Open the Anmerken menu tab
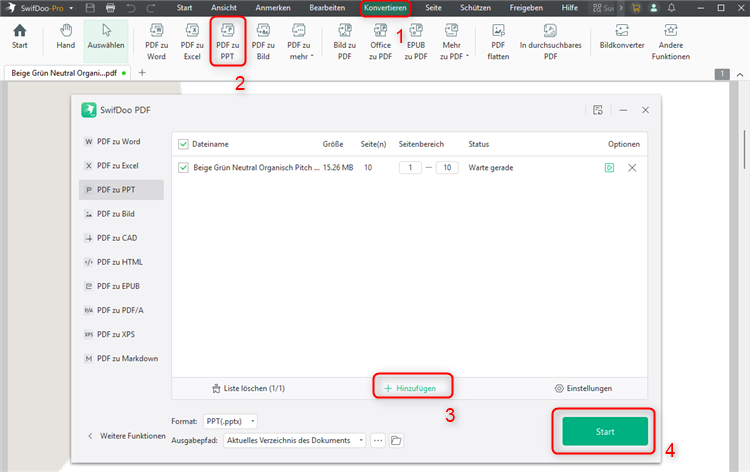This screenshot has width=750, height=472. pos(273,8)
